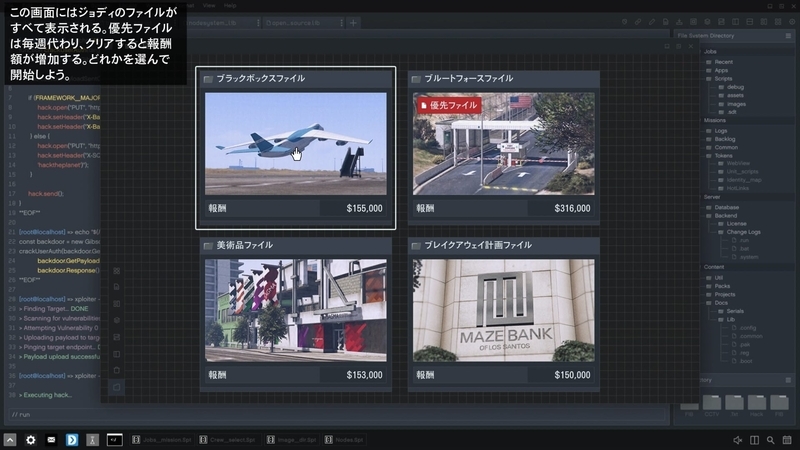This screenshot has height=450, width=800.
Task: Open the Txt folder in bottom panel
Action: pos(734,406)
